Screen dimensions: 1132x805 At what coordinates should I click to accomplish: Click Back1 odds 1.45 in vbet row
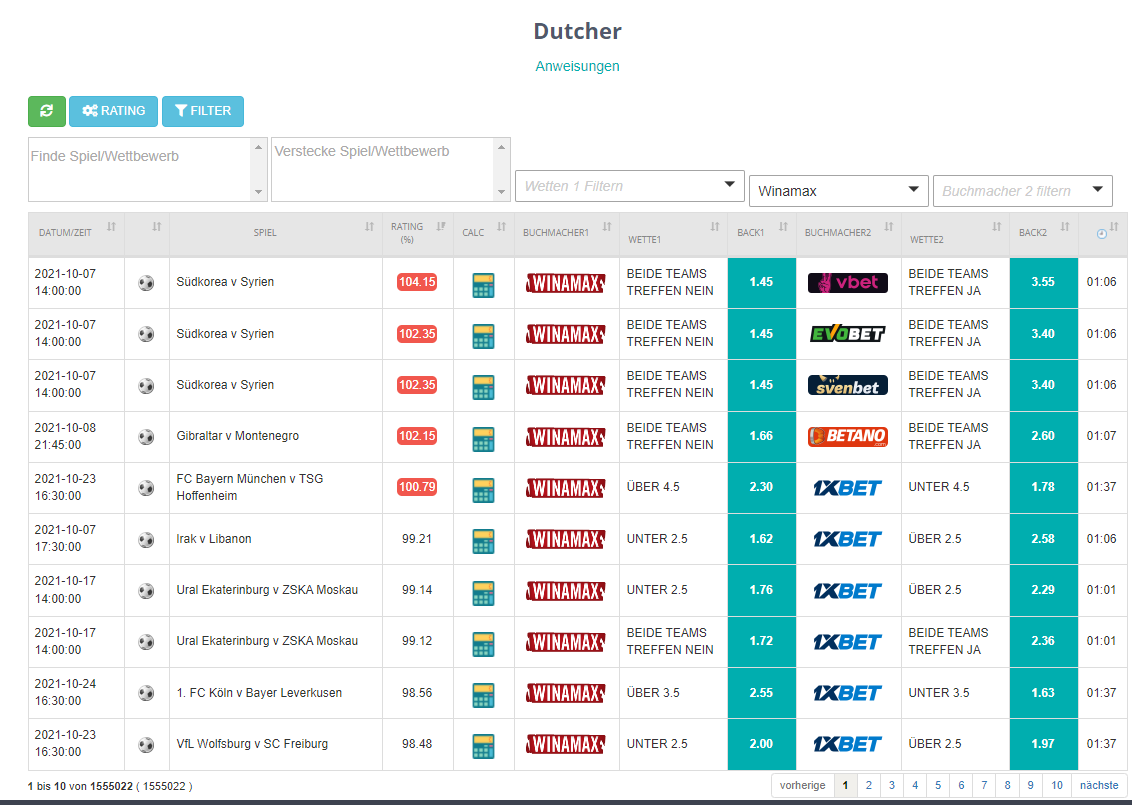pyautogui.click(x=762, y=282)
